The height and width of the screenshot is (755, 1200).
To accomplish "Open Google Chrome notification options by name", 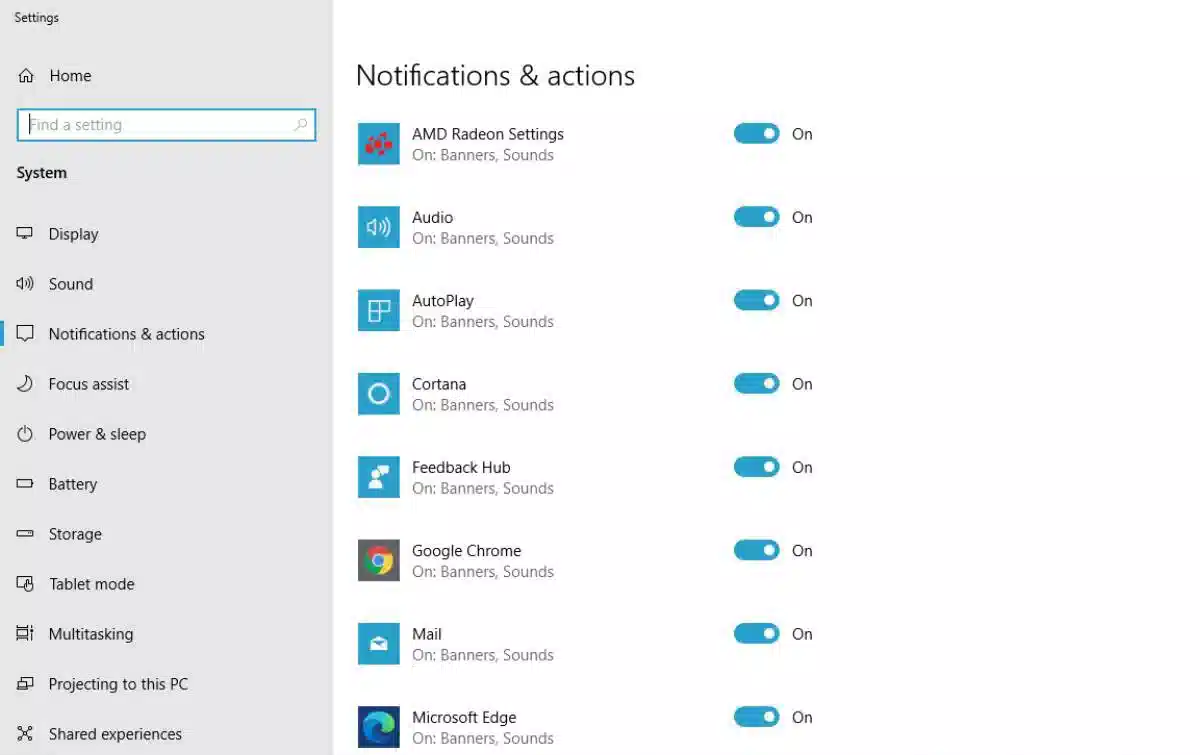I will coord(466,550).
